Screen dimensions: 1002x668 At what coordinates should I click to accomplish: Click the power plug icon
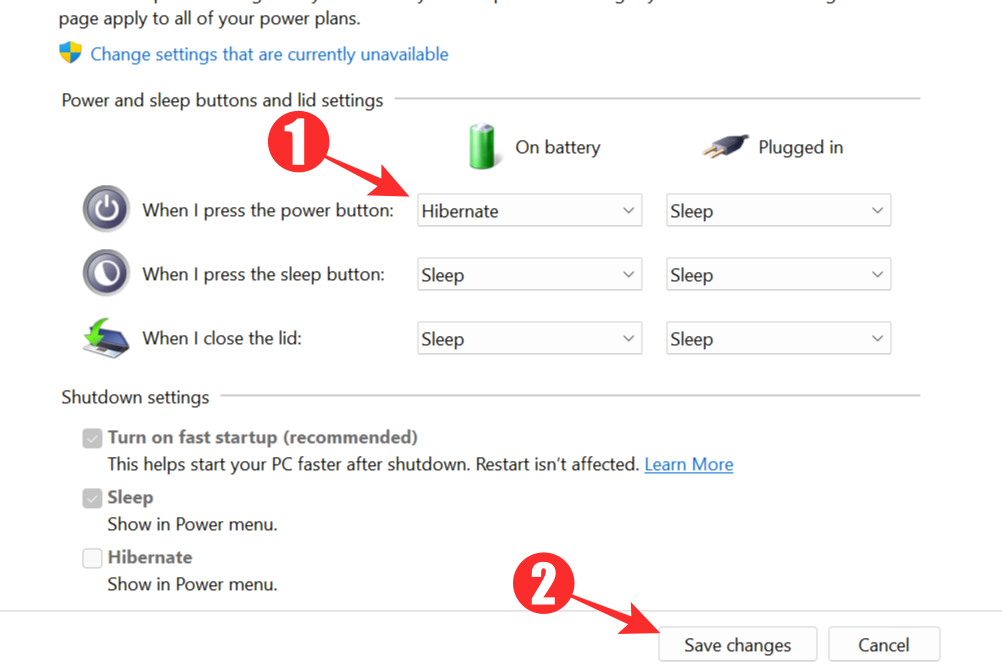pos(725,147)
